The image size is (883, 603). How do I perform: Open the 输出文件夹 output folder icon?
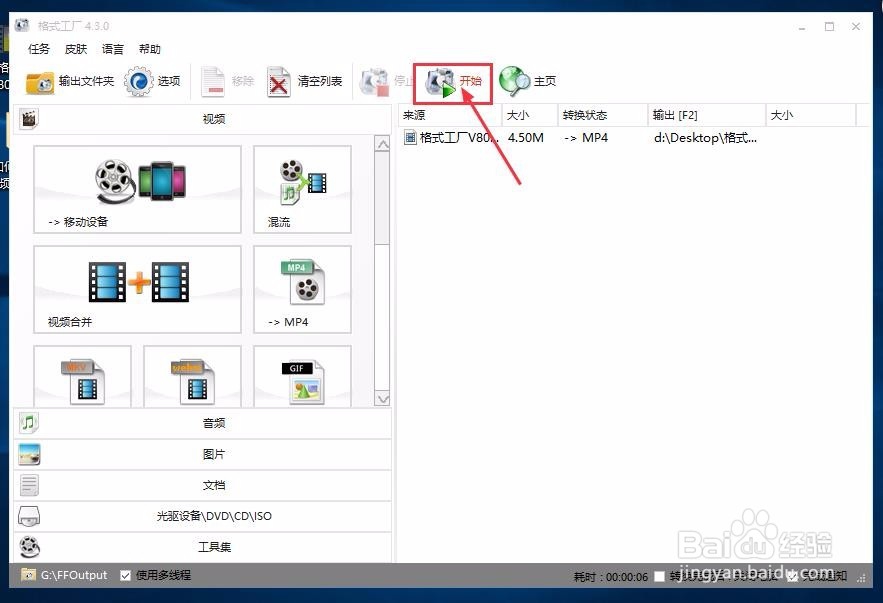pyautogui.click(x=39, y=83)
